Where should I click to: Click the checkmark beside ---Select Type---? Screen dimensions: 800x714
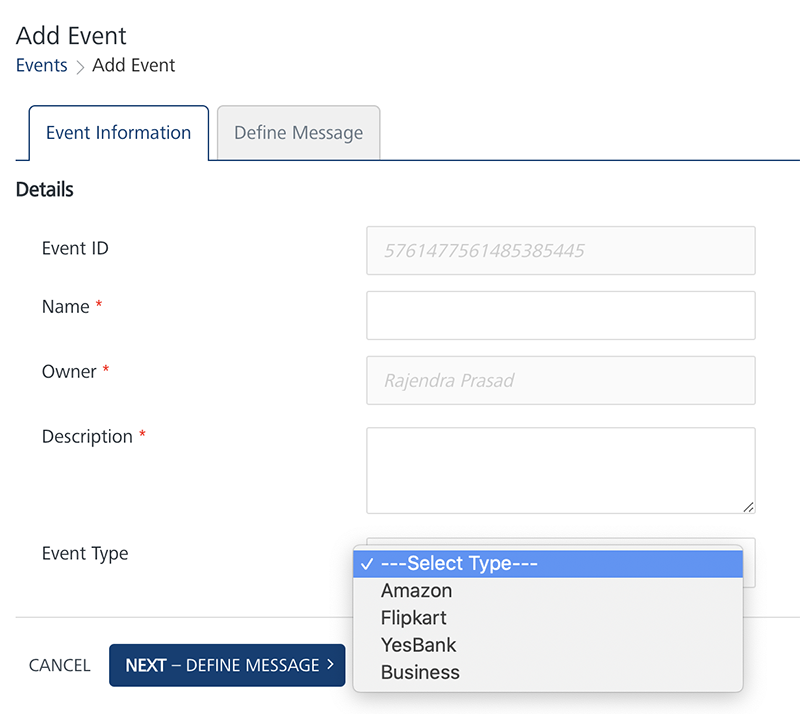[x=367, y=564]
